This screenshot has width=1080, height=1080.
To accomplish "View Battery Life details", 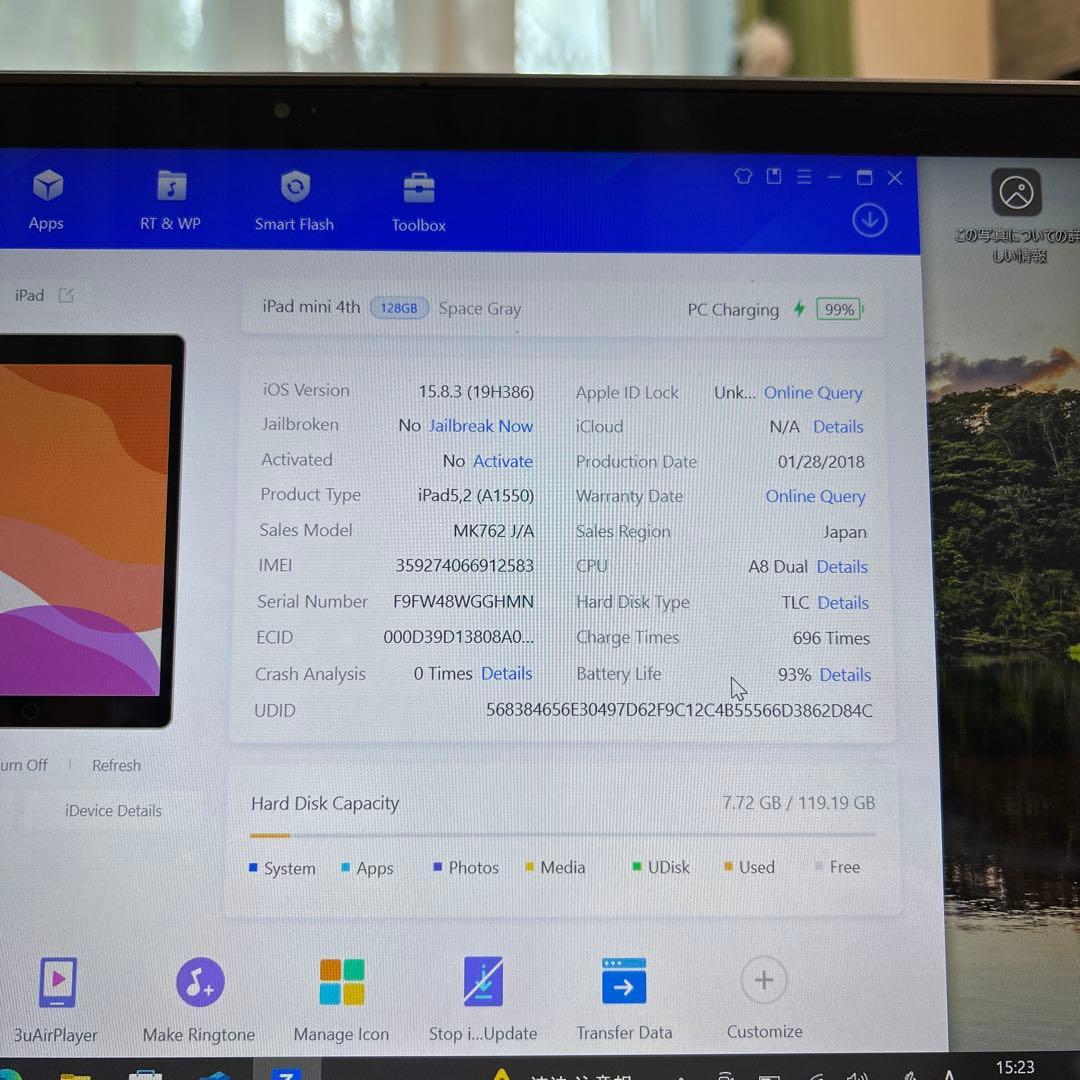I will tap(845, 675).
